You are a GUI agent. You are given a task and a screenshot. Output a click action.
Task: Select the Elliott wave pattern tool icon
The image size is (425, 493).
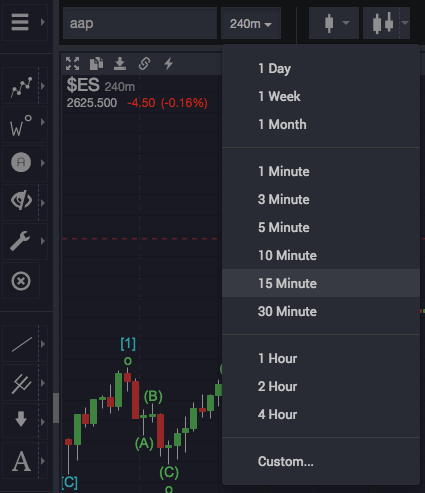tap(21, 87)
